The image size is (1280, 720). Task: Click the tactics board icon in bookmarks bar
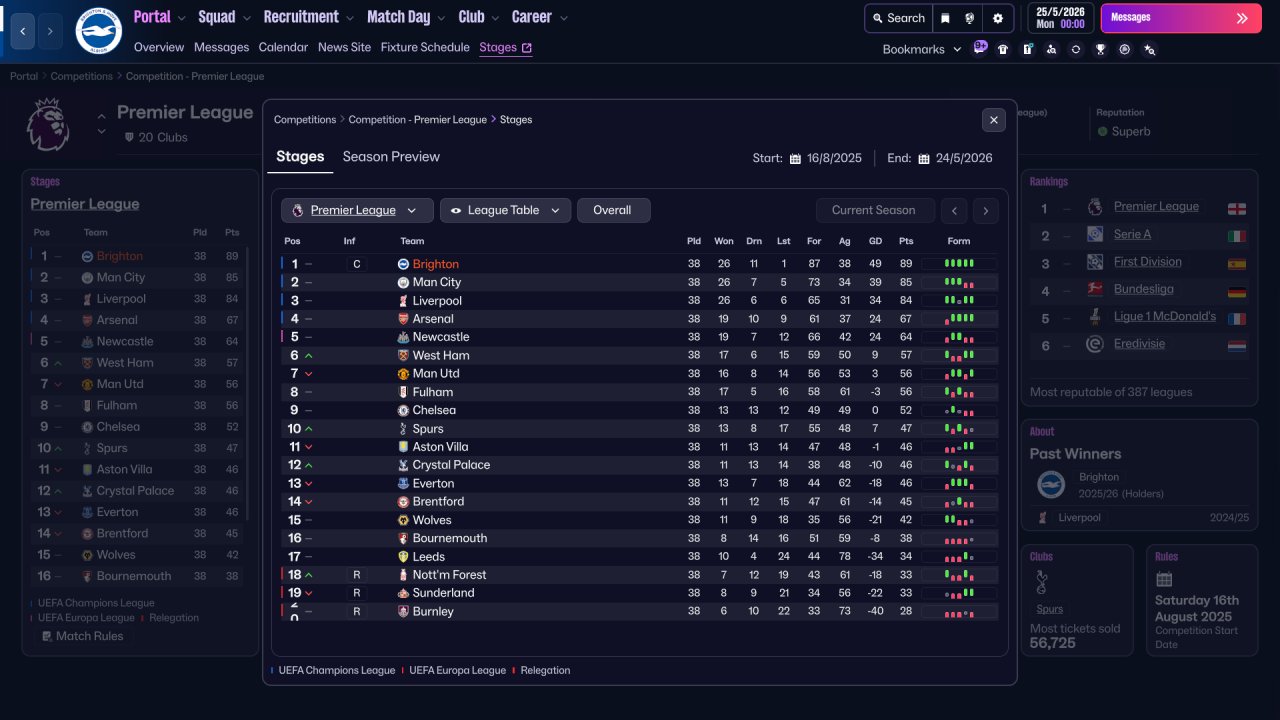[1027, 49]
